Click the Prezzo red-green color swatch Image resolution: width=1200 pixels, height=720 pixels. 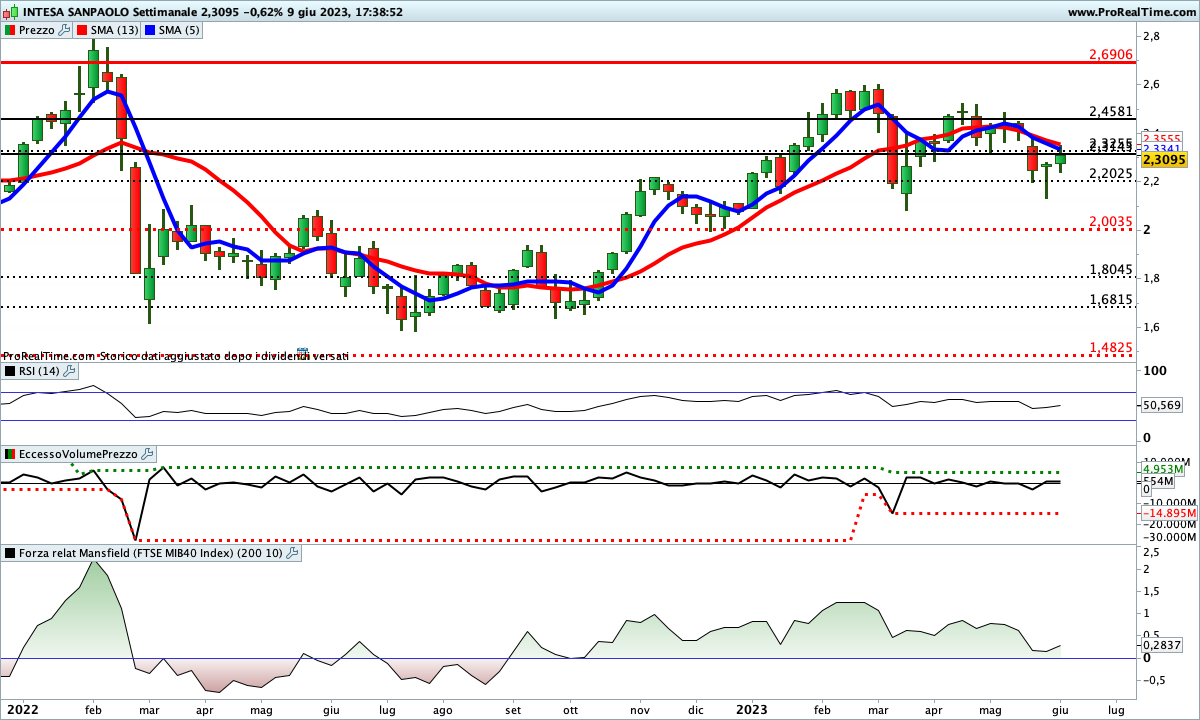point(10,30)
